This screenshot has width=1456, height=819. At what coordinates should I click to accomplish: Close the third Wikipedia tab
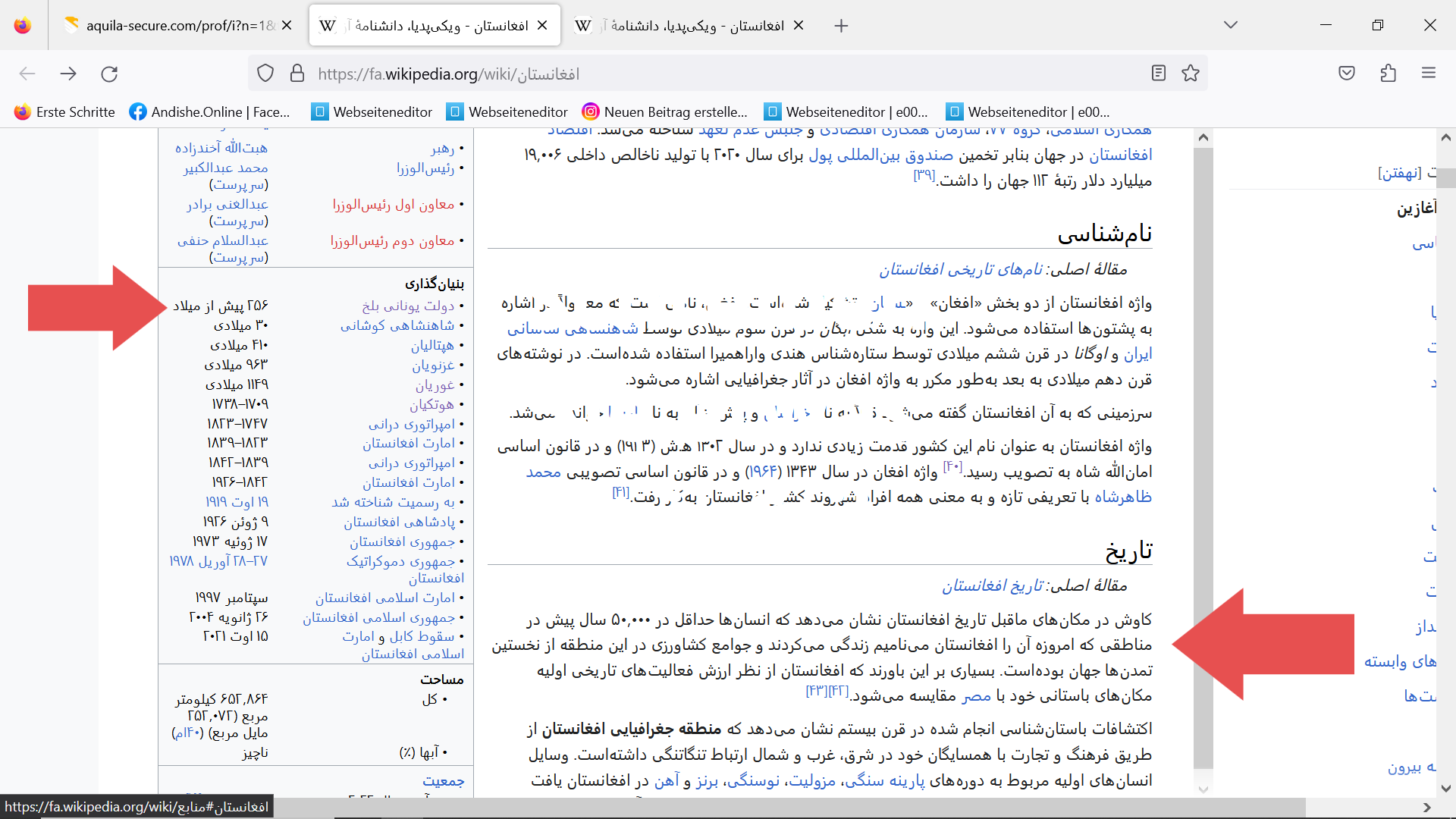[799, 25]
